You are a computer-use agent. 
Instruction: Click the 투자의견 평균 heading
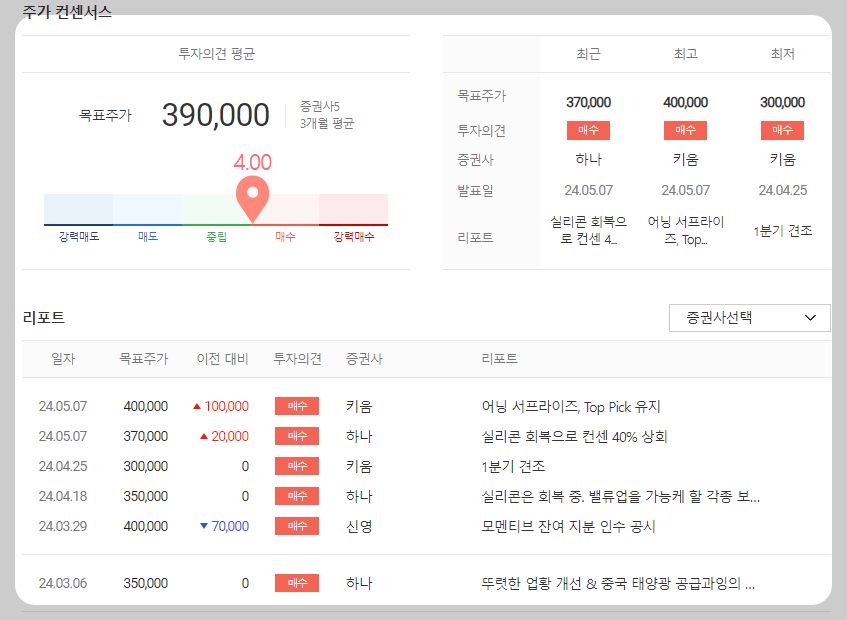pos(216,53)
